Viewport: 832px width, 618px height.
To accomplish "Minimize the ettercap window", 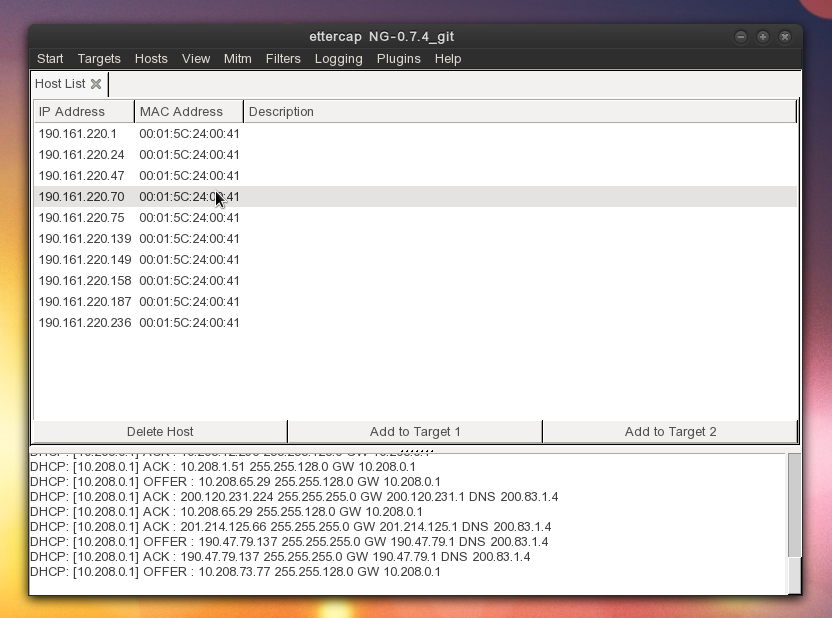I will coord(741,37).
